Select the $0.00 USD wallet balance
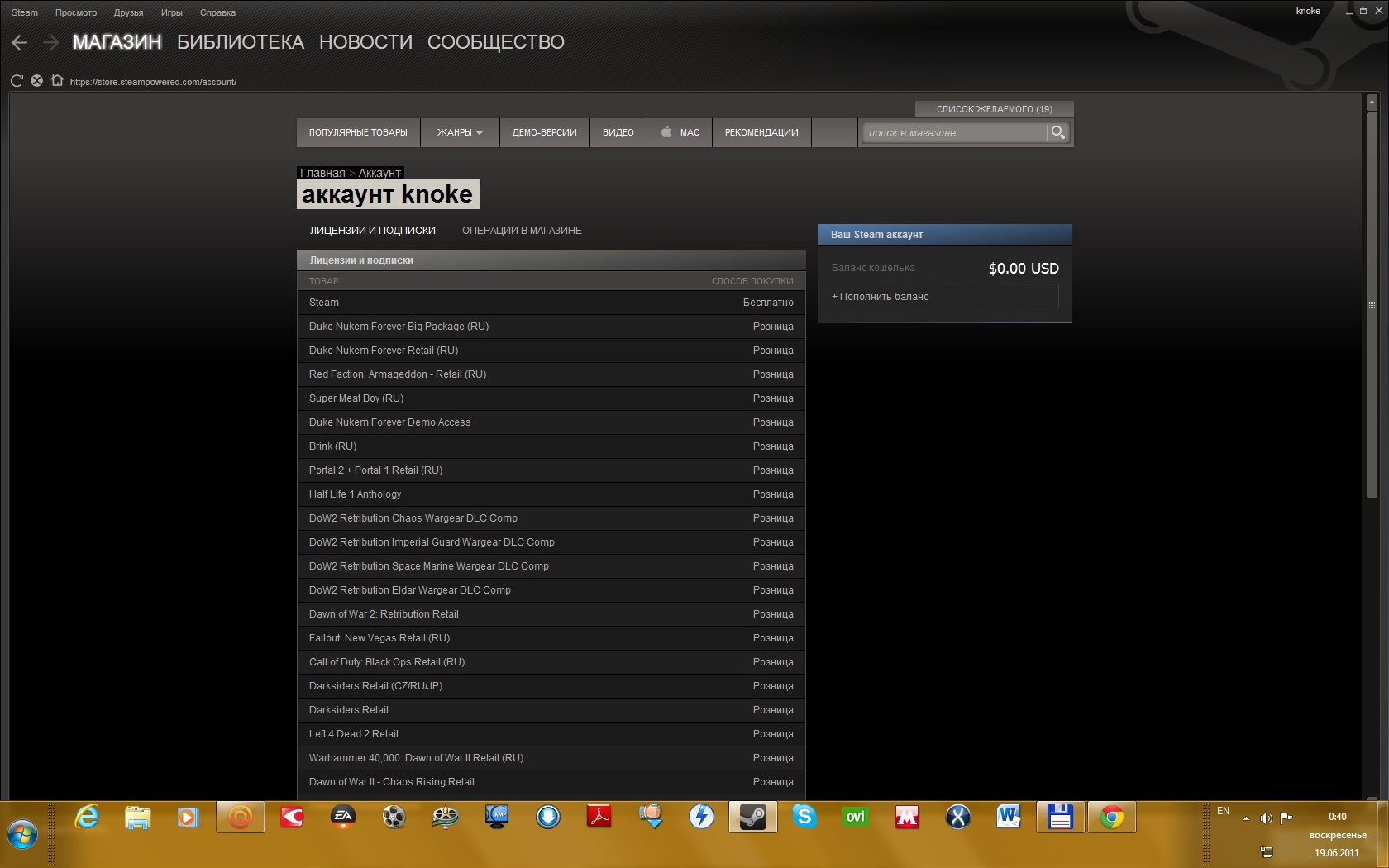The image size is (1389, 868). coord(1024,269)
